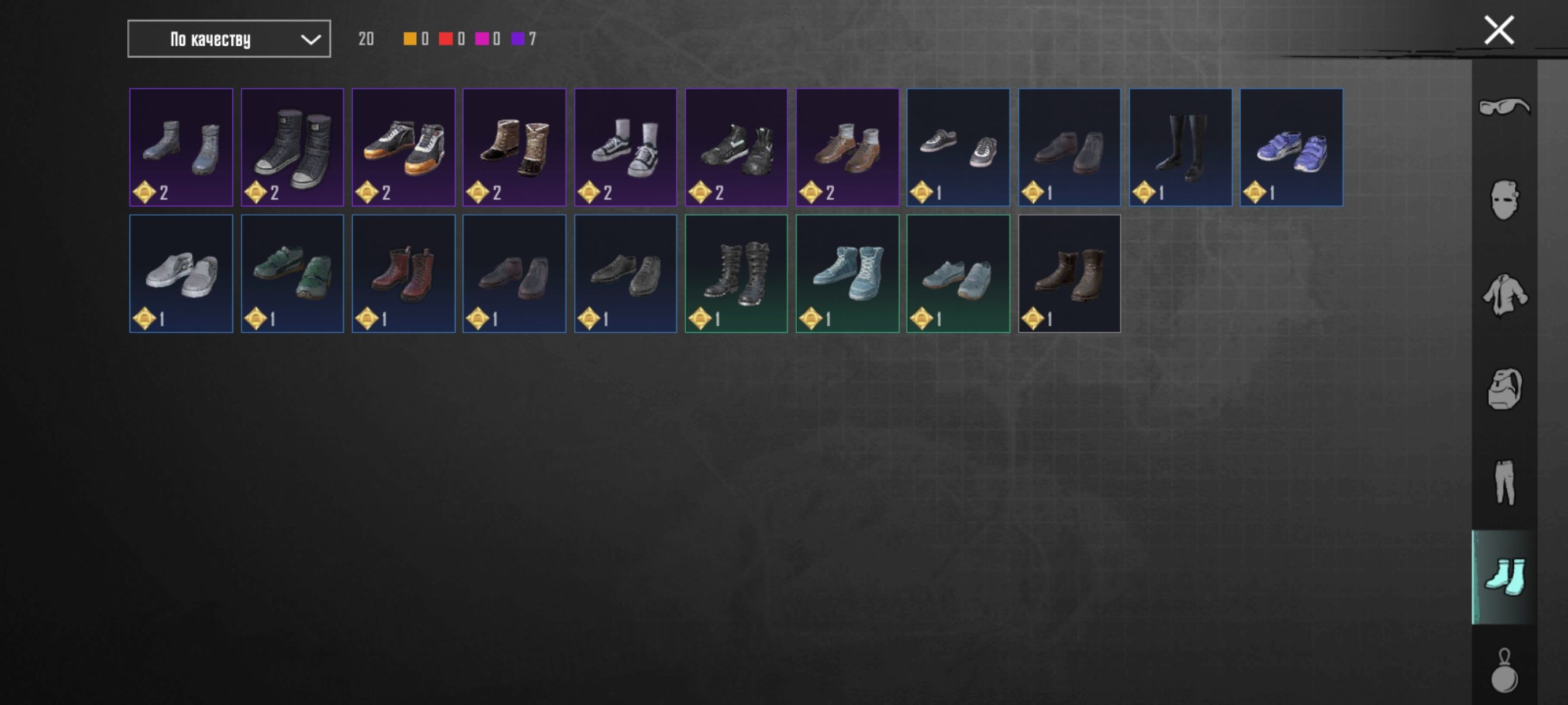Select the black high-top sneakers item
Viewport: 1568px width, 705px height.
pyautogui.click(x=292, y=147)
